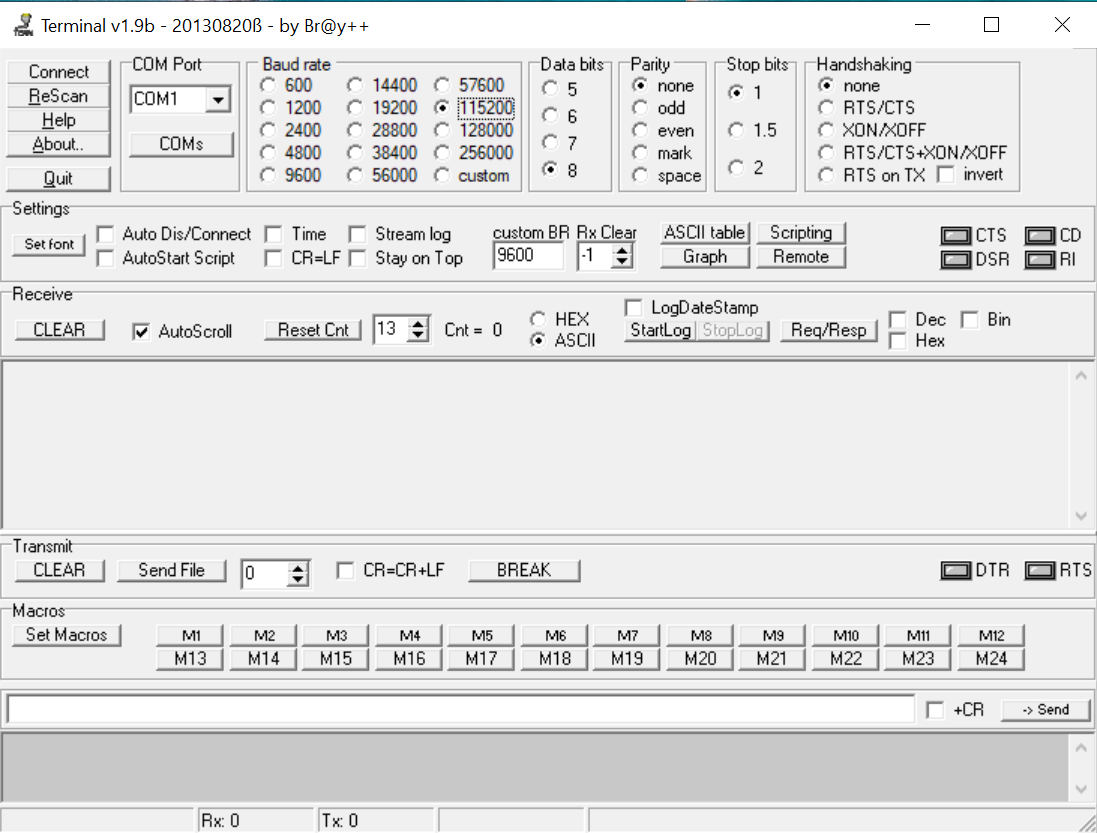
Task: Toggle the handshaking invert checkbox
Action: point(946,175)
